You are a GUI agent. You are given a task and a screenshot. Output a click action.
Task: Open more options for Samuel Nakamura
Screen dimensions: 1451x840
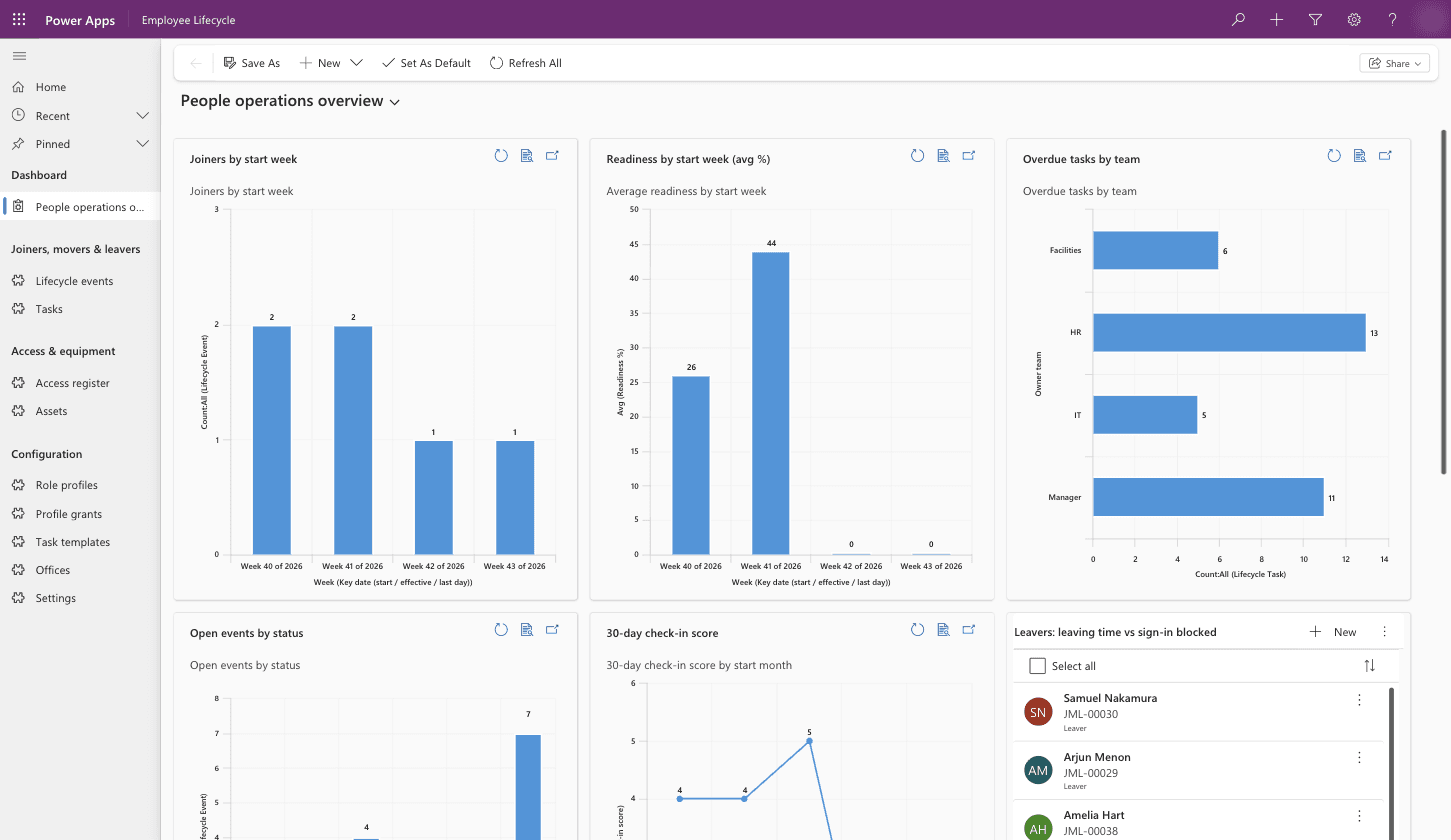(x=1359, y=700)
